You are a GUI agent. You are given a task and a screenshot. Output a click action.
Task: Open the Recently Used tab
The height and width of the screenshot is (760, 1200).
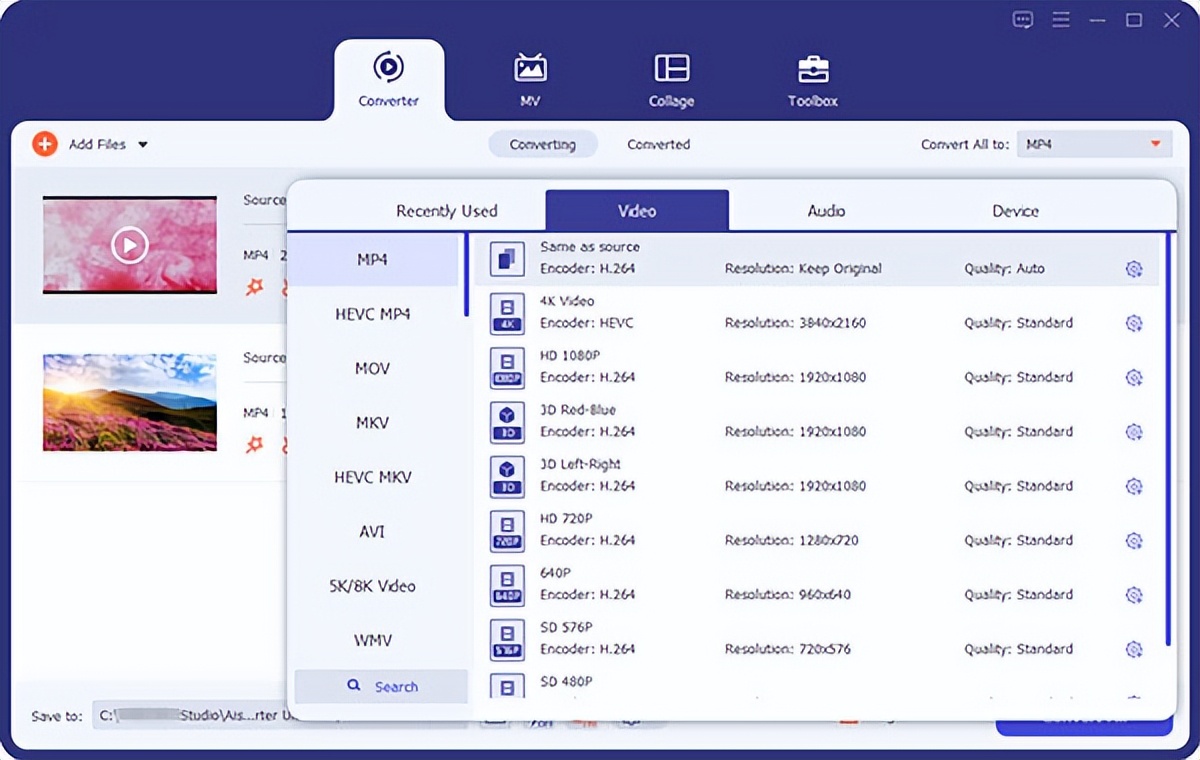[446, 211]
